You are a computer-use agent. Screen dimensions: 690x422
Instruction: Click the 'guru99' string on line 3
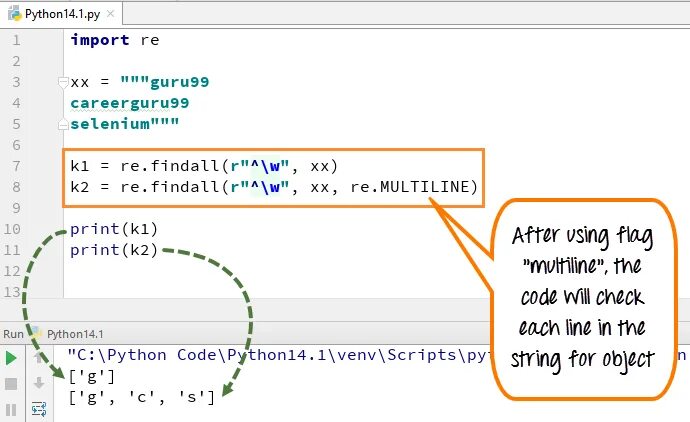point(180,82)
